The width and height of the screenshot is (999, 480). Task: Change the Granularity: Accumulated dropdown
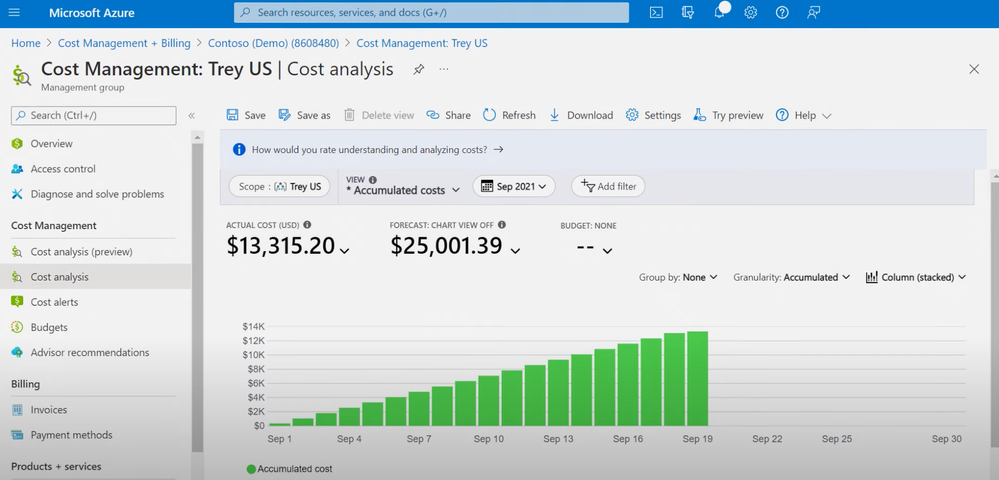pyautogui.click(x=791, y=277)
